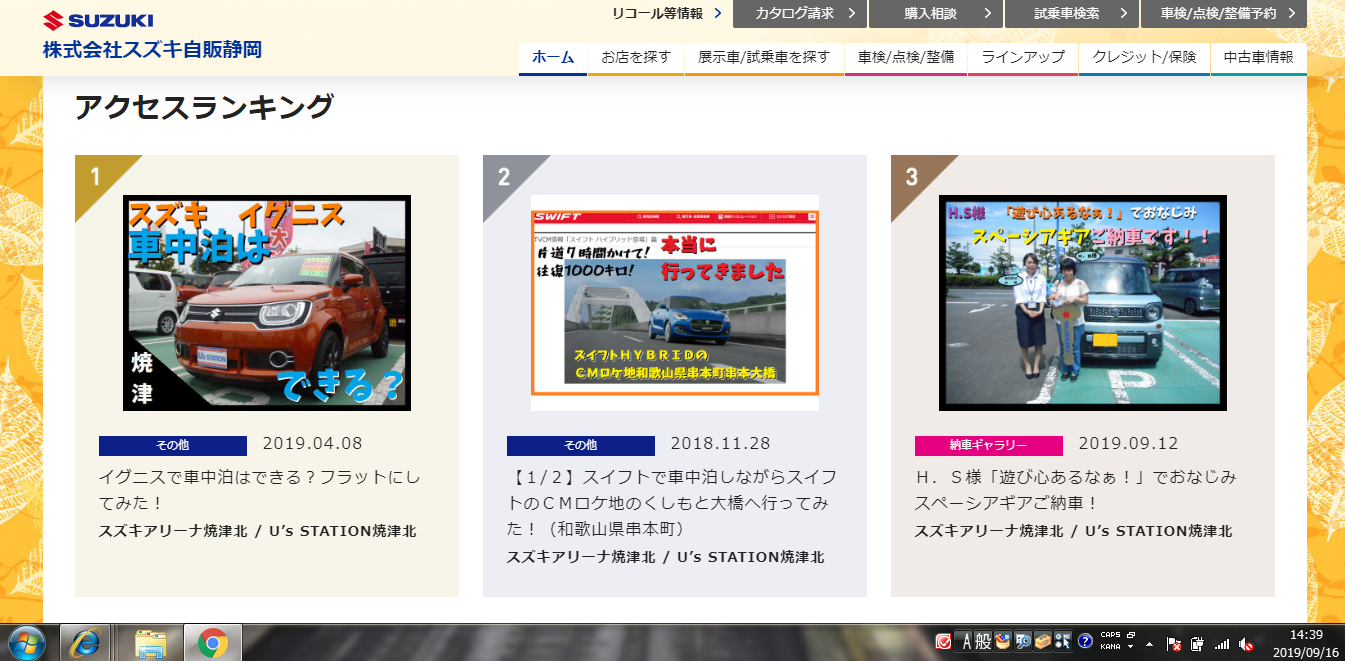
Task: Switch to Google Chrome in the taskbar
Action: [212, 643]
